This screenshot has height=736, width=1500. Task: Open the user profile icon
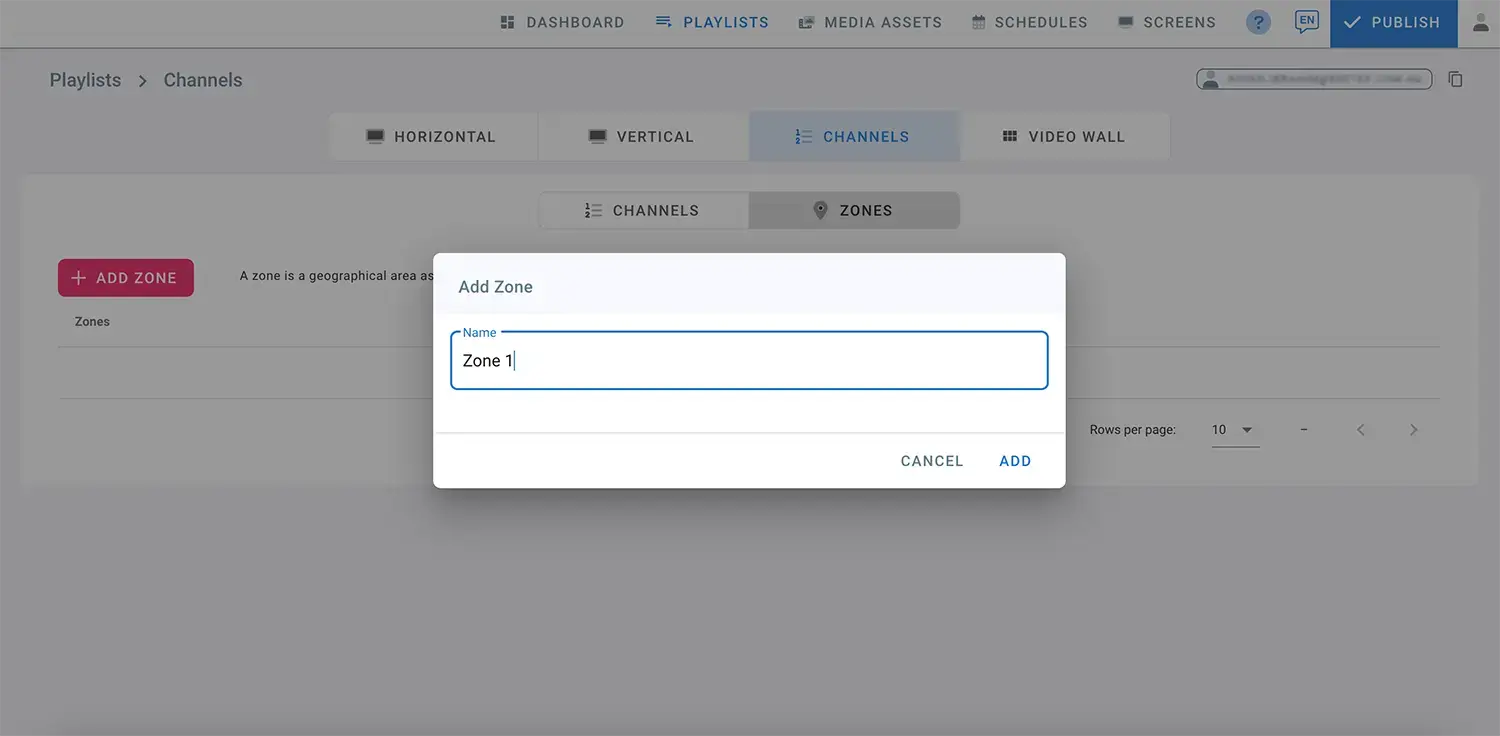pyautogui.click(x=1480, y=22)
